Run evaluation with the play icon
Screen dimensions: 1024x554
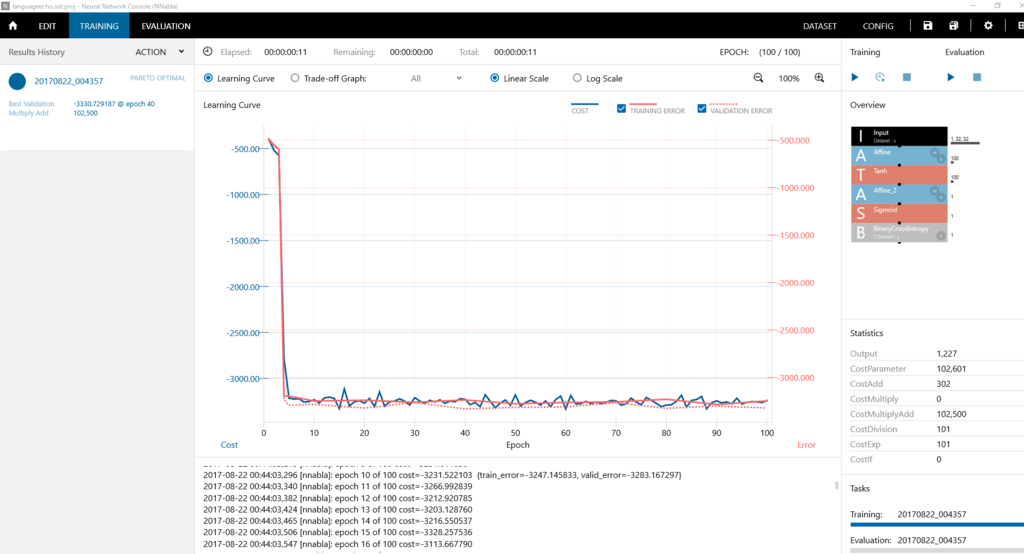tap(951, 77)
